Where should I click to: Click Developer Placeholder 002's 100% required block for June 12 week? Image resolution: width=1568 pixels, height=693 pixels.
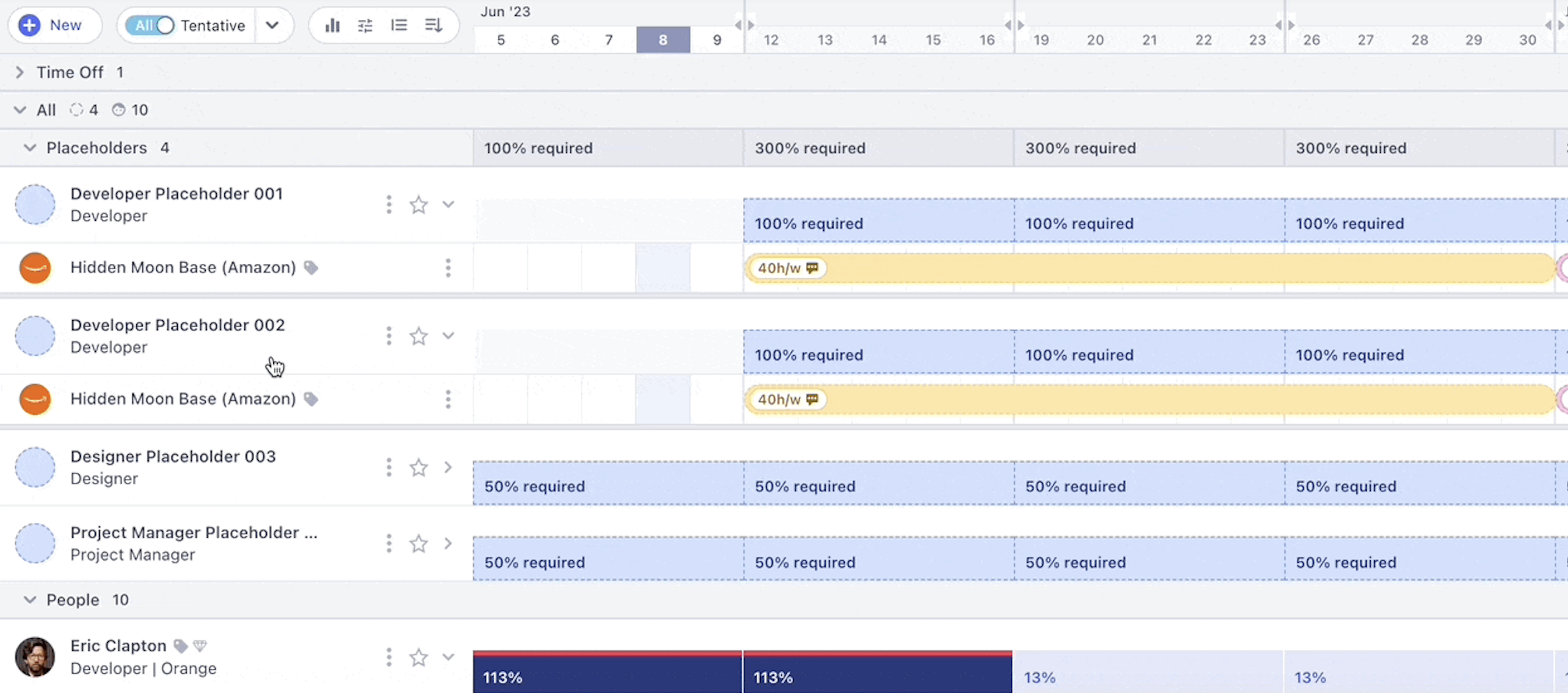(x=879, y=352)
